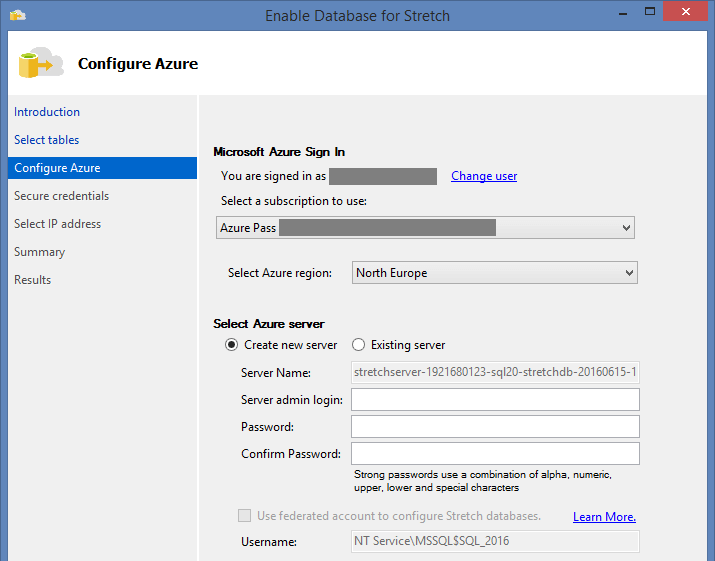Open the Select IP address wizard step

(x=57, y=224)
